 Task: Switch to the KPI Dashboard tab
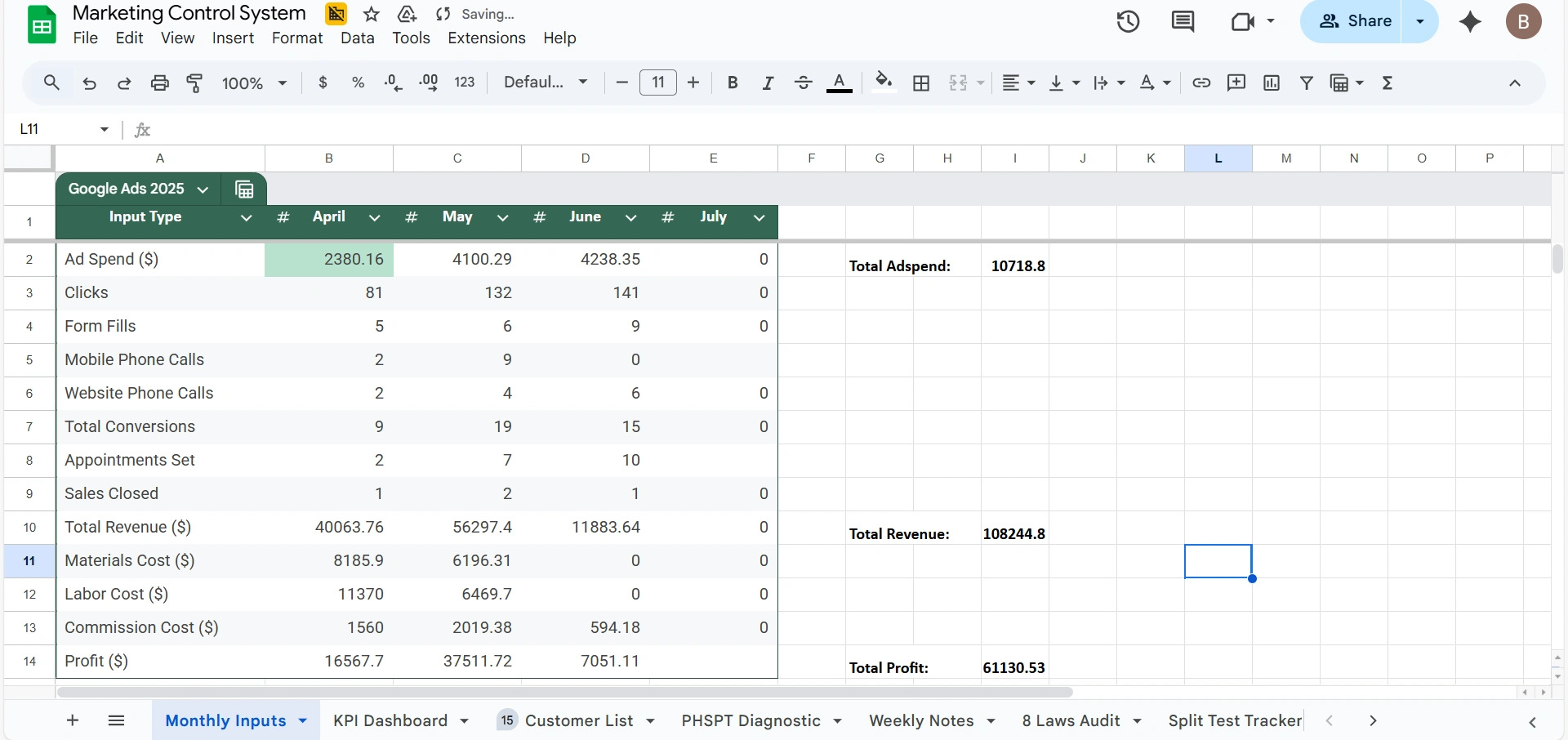coord(390,720)
